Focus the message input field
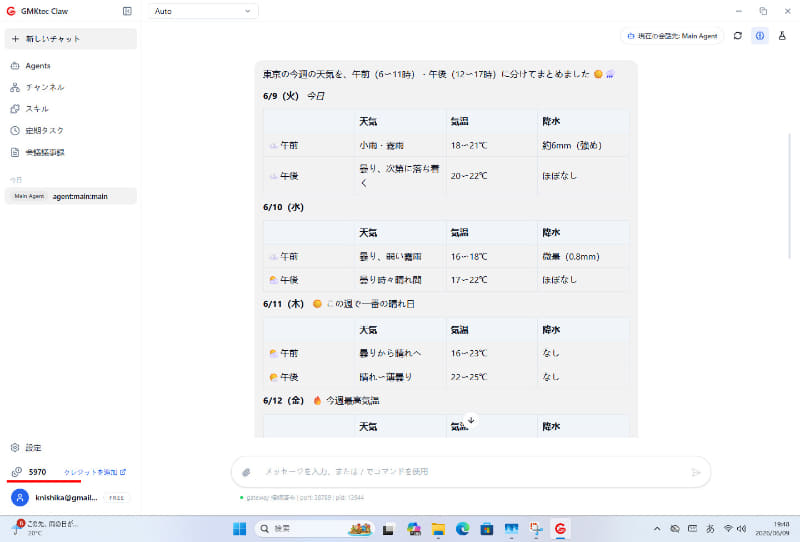Viewport: 800px width, 542px height. click(472, 472)
